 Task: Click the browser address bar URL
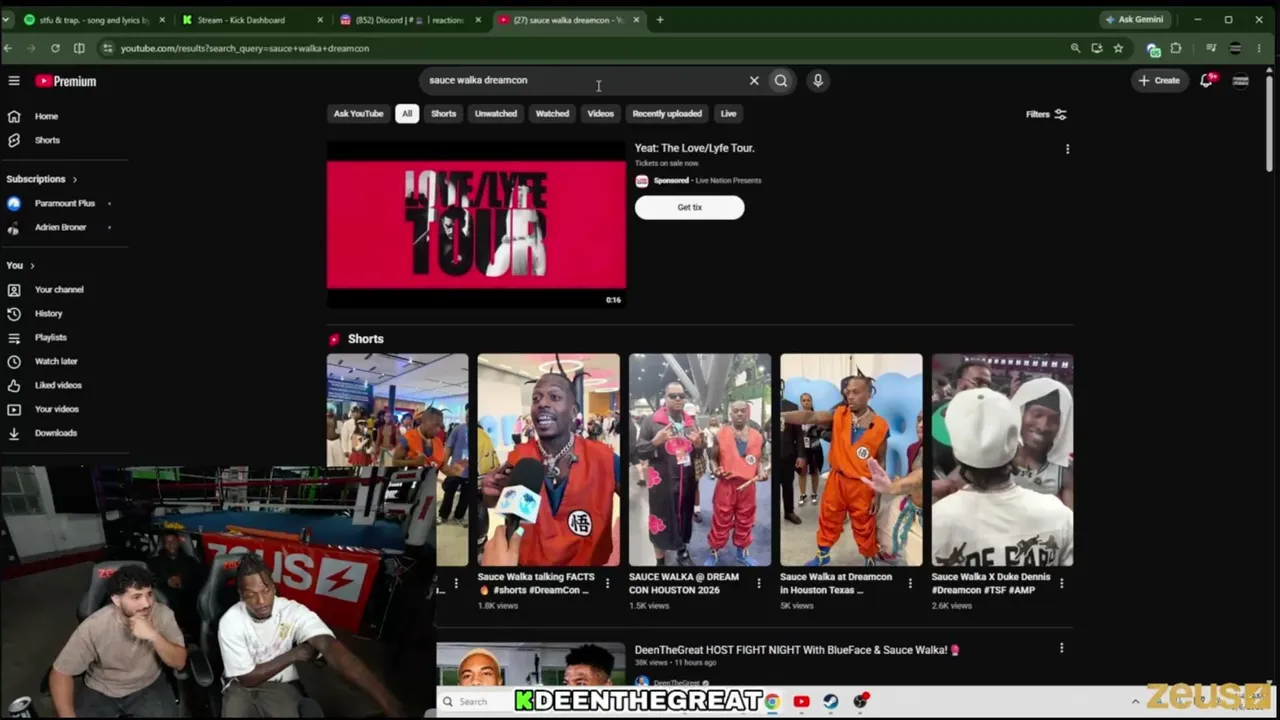pos(245,48)
